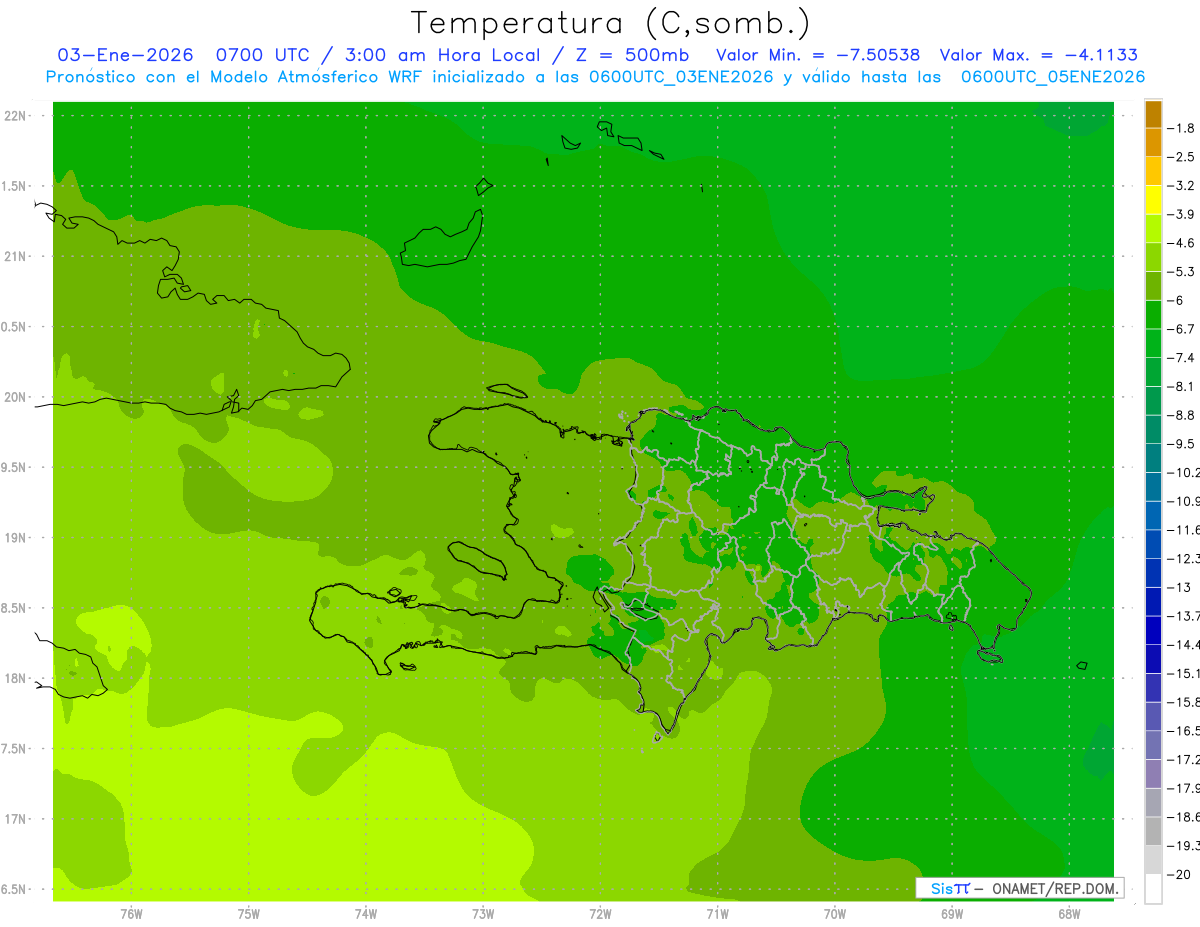Click the "18N" latitude label

[15, 678]
